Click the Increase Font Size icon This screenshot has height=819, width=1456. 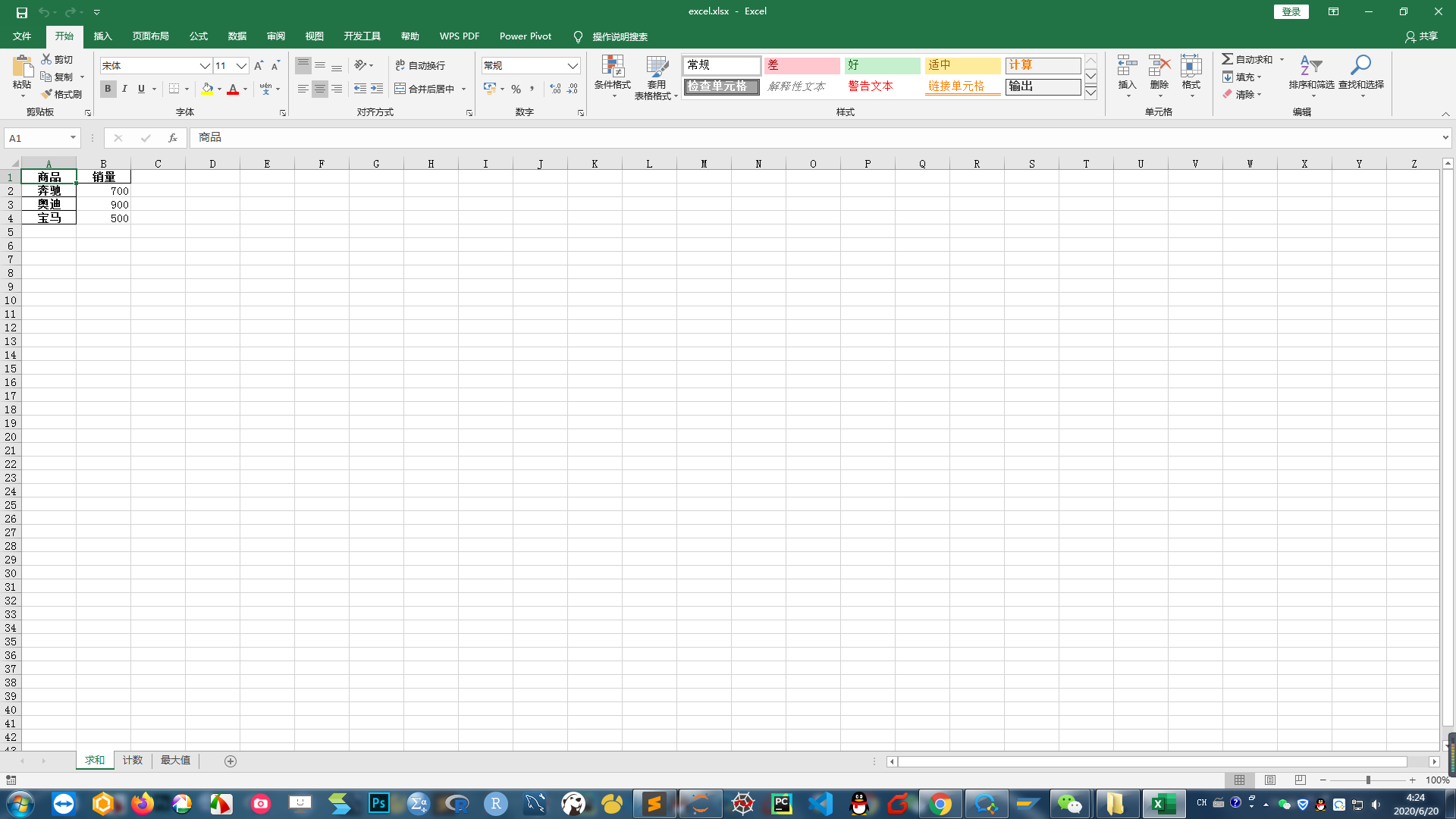click(x=259, y=66)
